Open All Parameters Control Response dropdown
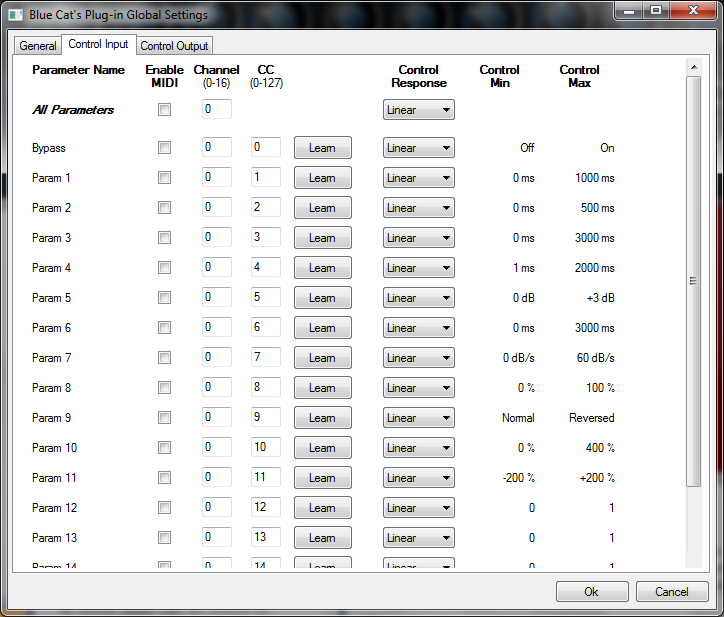 pyautogui.click(x=419, y=110)
